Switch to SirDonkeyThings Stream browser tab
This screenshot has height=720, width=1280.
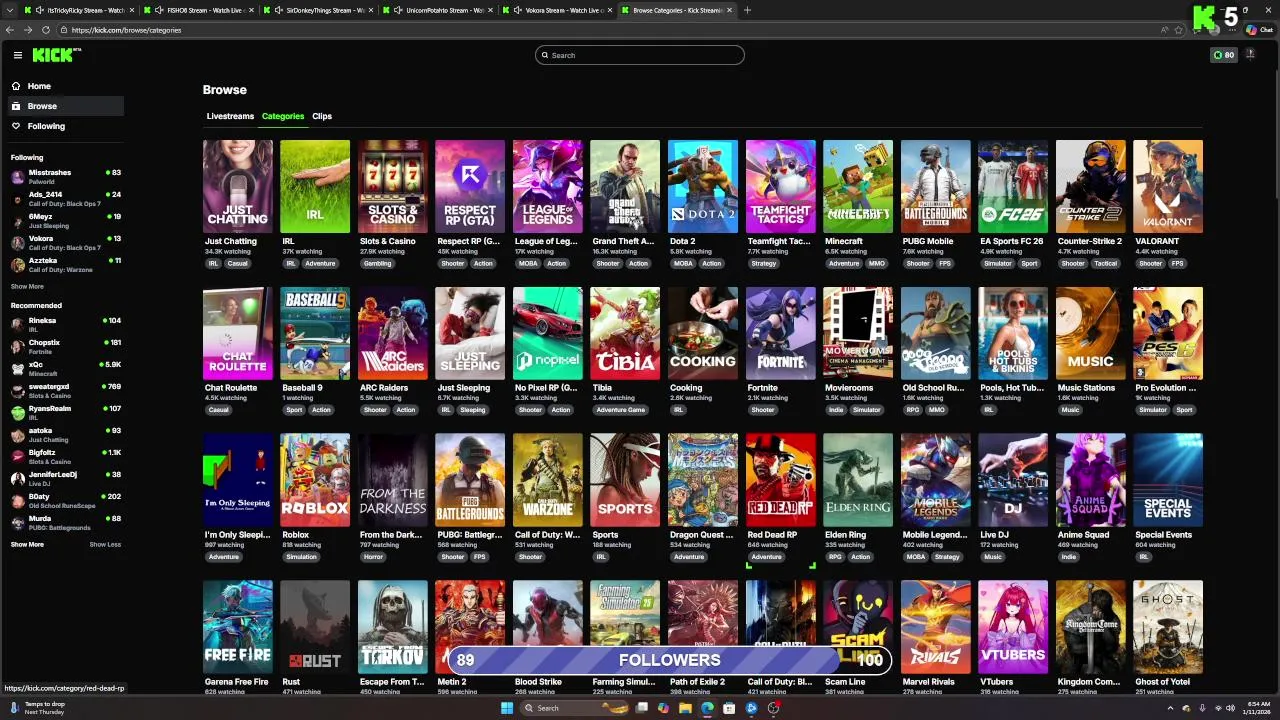(318, 10)
